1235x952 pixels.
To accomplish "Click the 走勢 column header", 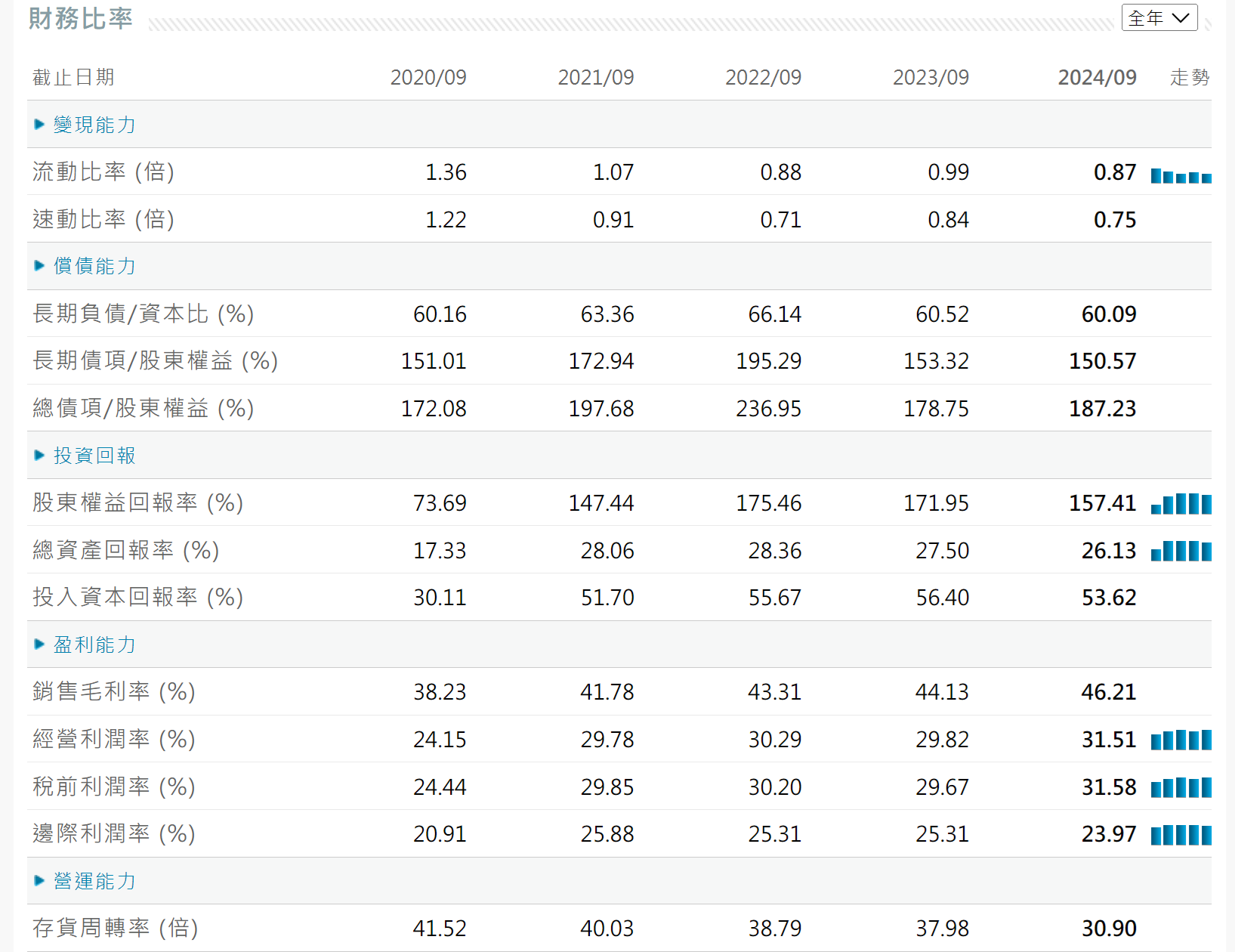I will click(x=1190, y=77).
